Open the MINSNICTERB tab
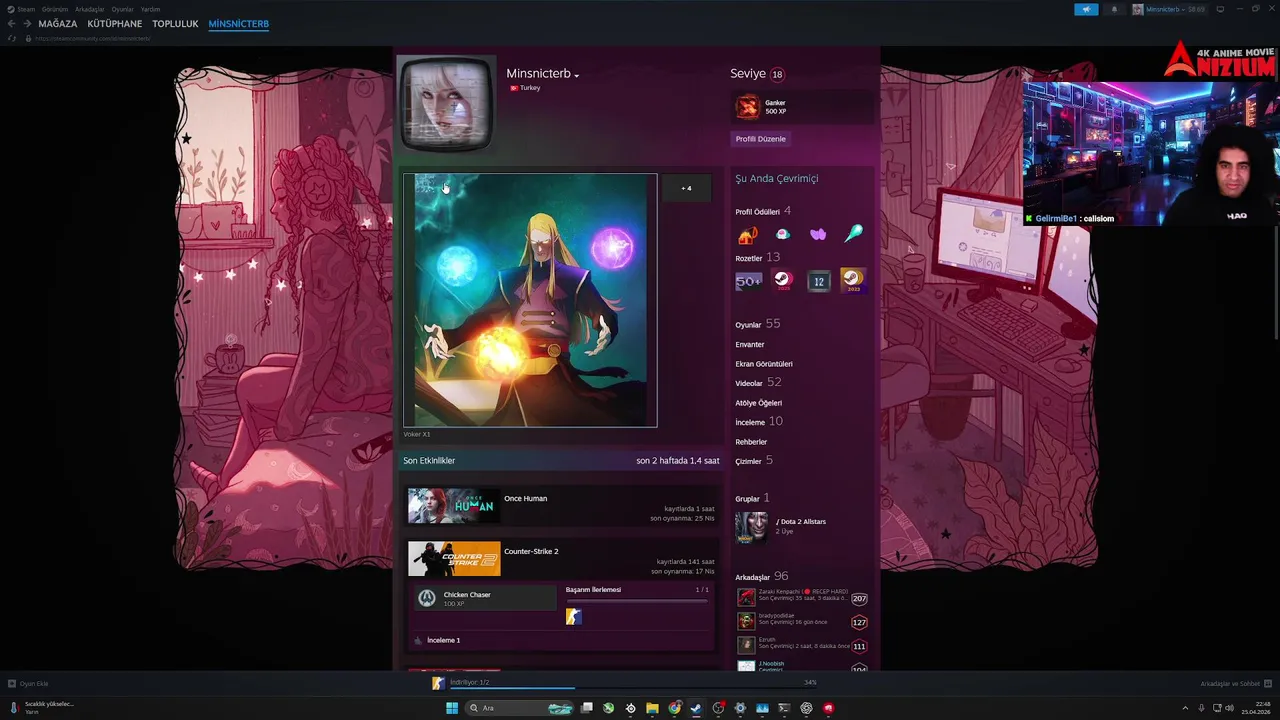The height and width of the screenshot is (720, 1280). click(238, 24)
